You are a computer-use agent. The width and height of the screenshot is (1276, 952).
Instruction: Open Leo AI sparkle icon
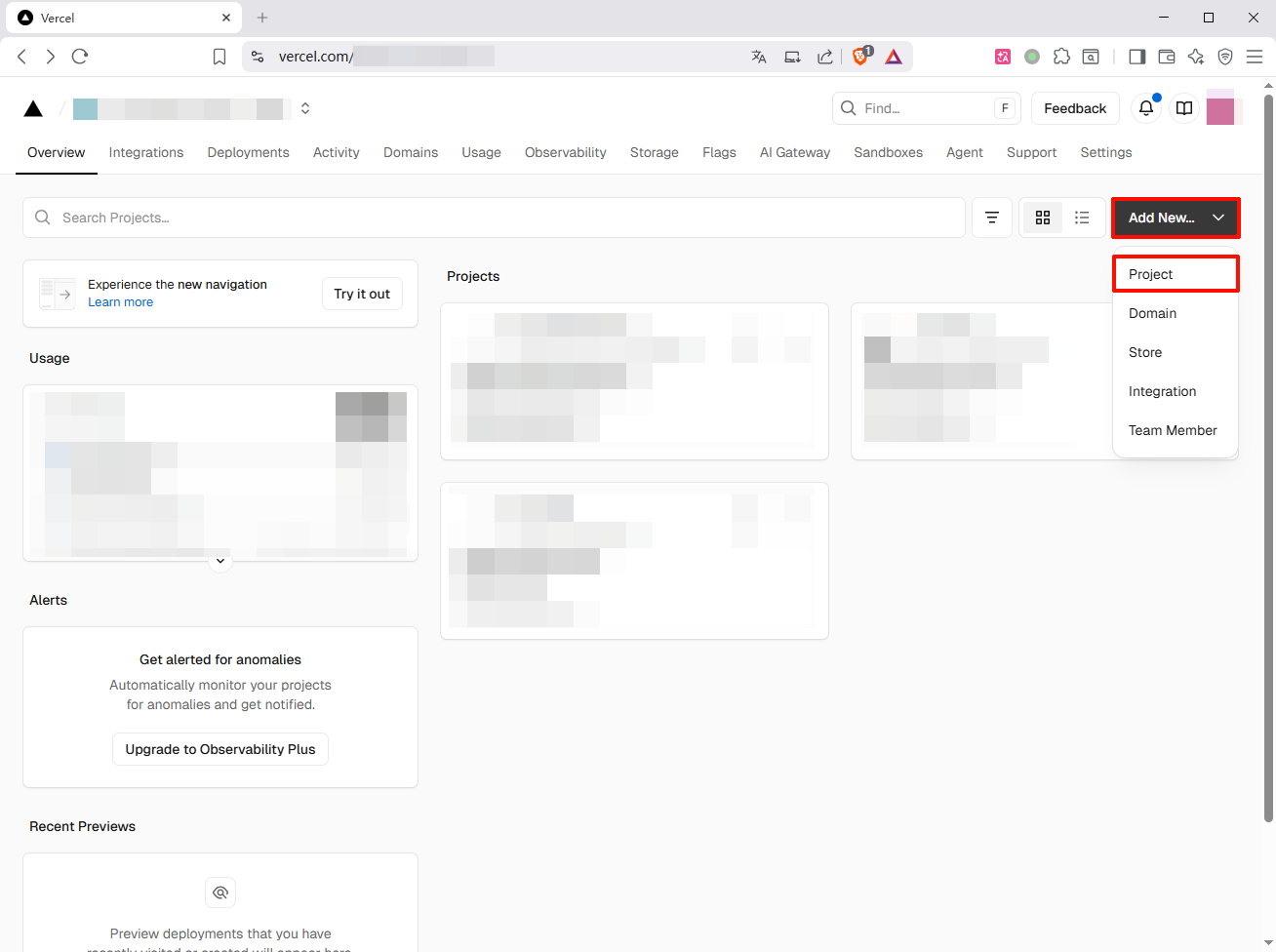1196,57
